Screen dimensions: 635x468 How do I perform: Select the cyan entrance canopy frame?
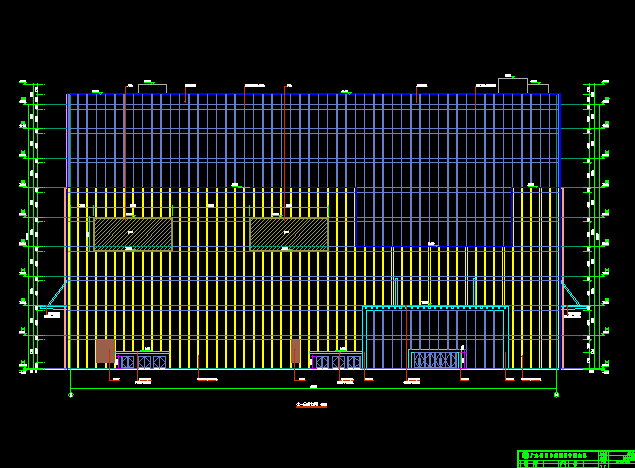[436, 308]
